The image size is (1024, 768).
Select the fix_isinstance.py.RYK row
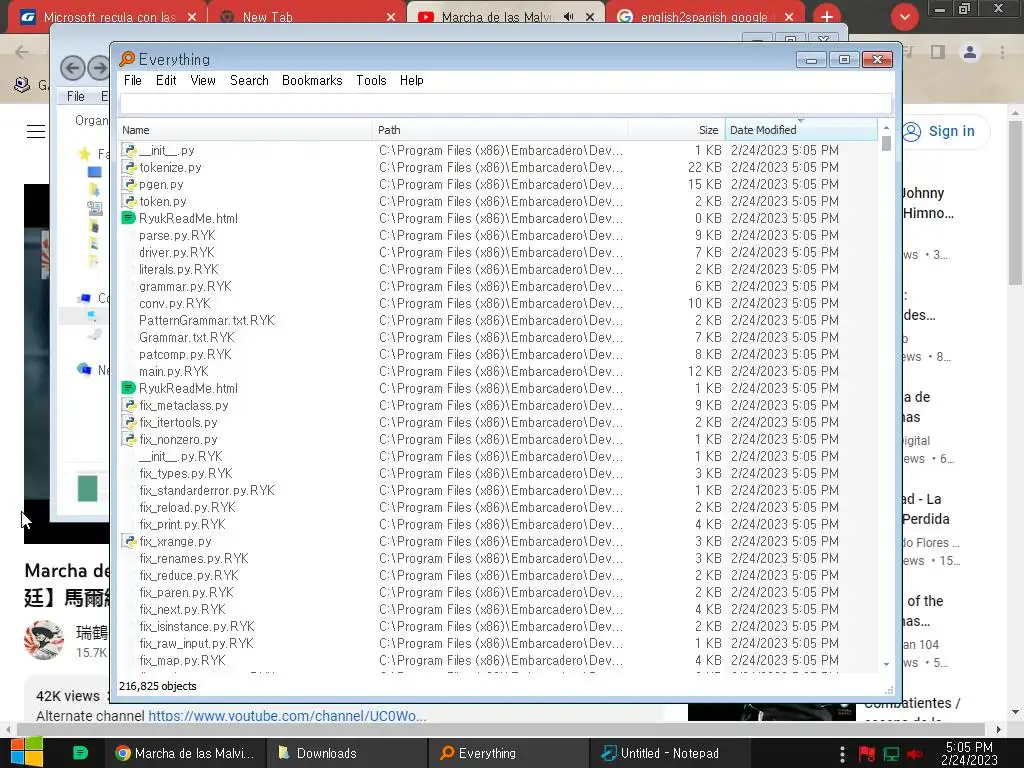pyautogui.click(x=498, y=626)
